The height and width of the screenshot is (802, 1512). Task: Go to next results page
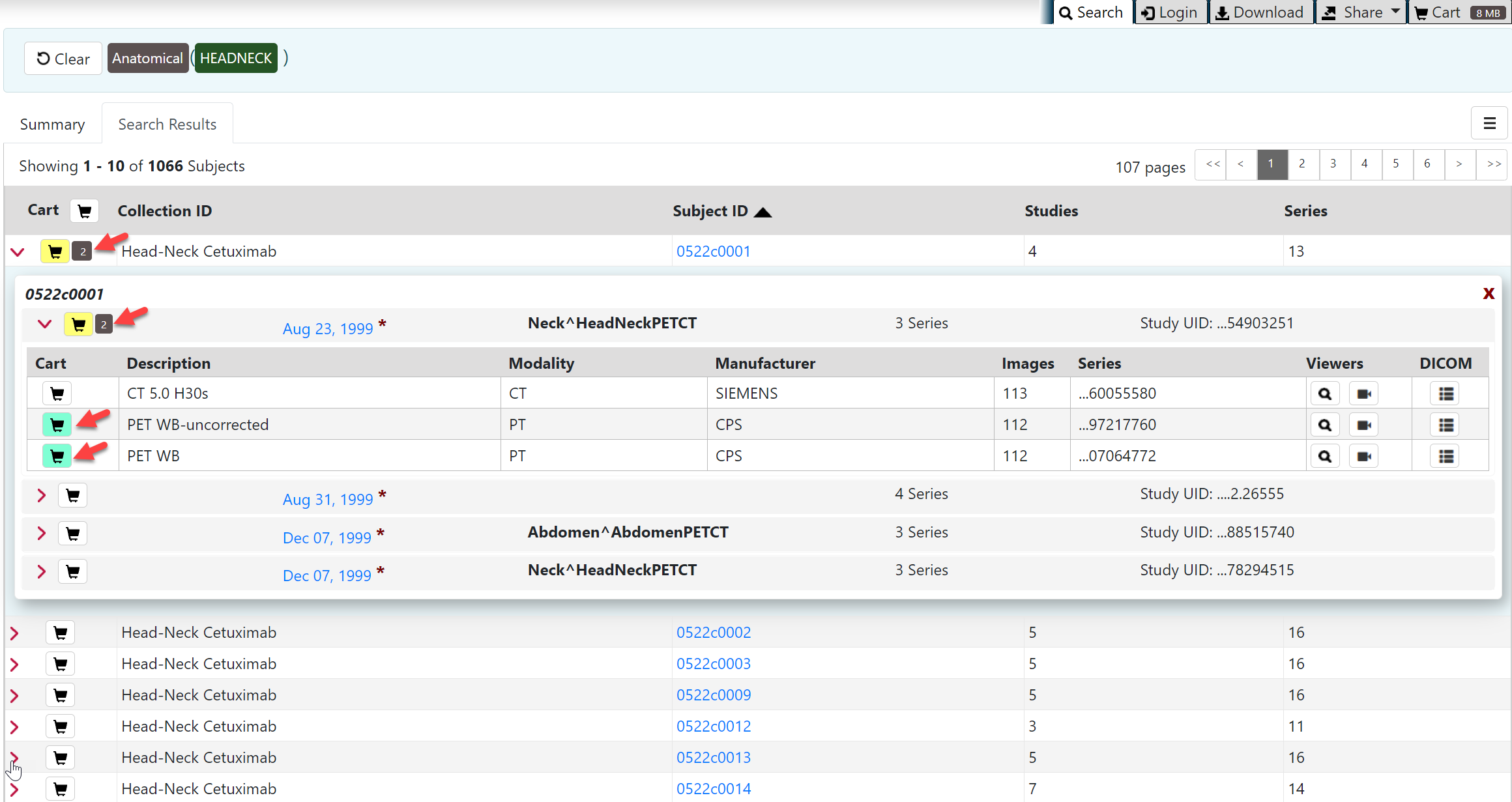1459,164
